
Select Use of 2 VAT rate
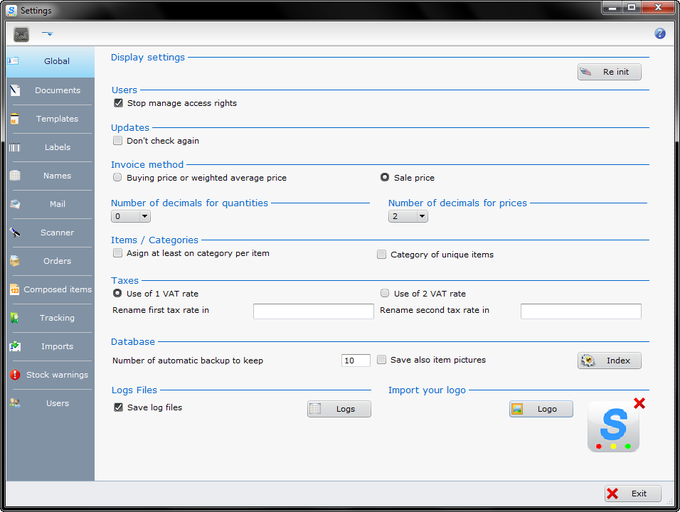(x=385, y=294)
